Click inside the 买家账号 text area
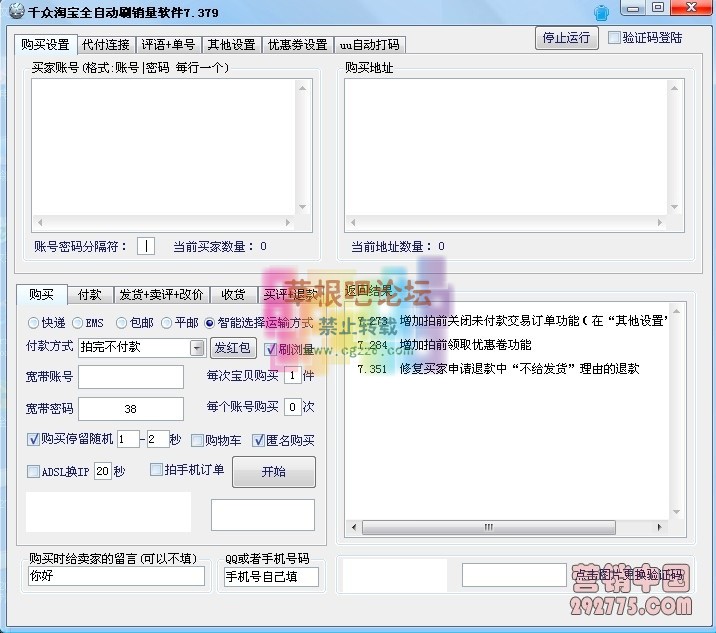Image resolution: width=716 pixels, height=633 pixels. point(163,147)
